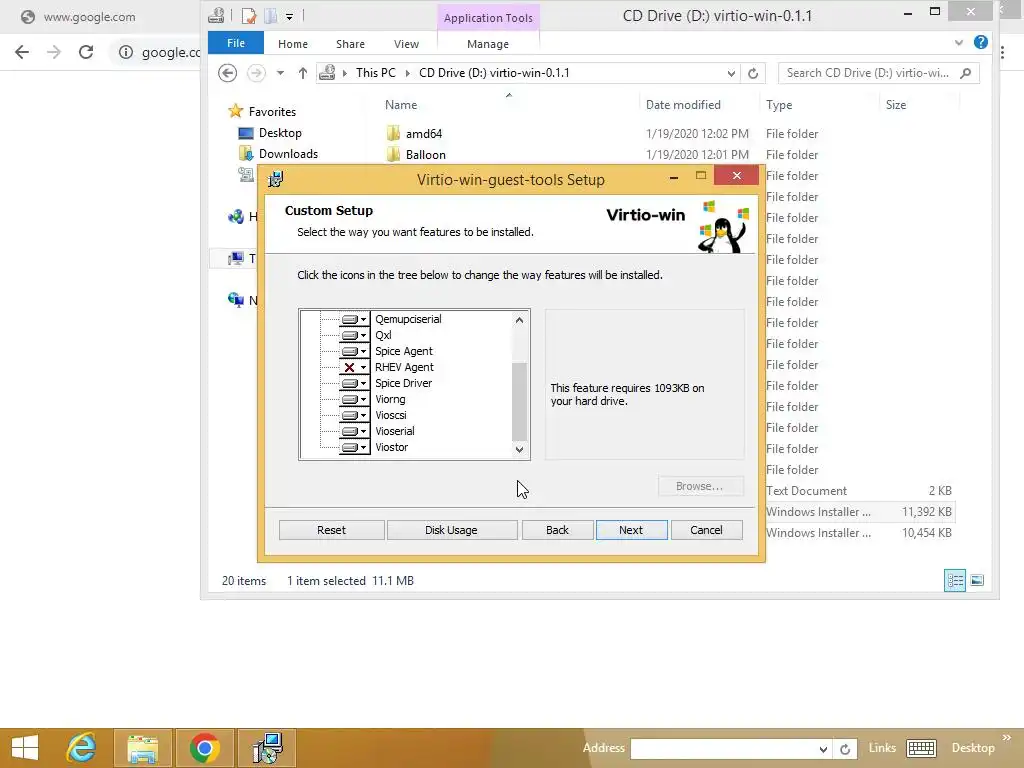Click the Favorites star heading
The width and height of the screenshot is (1024, 768).
(262, 112)
